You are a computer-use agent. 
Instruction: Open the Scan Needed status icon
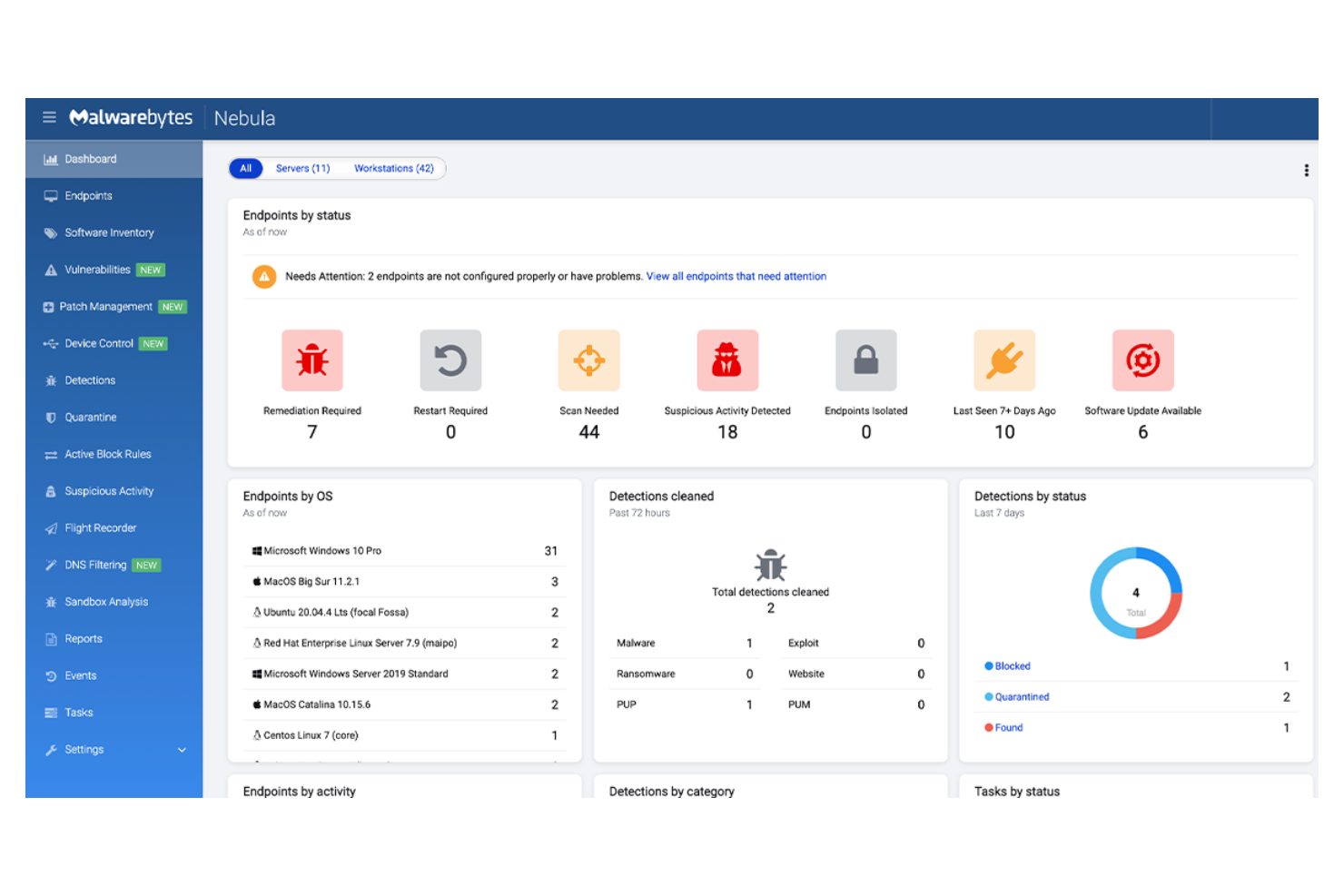coord(588,359)
